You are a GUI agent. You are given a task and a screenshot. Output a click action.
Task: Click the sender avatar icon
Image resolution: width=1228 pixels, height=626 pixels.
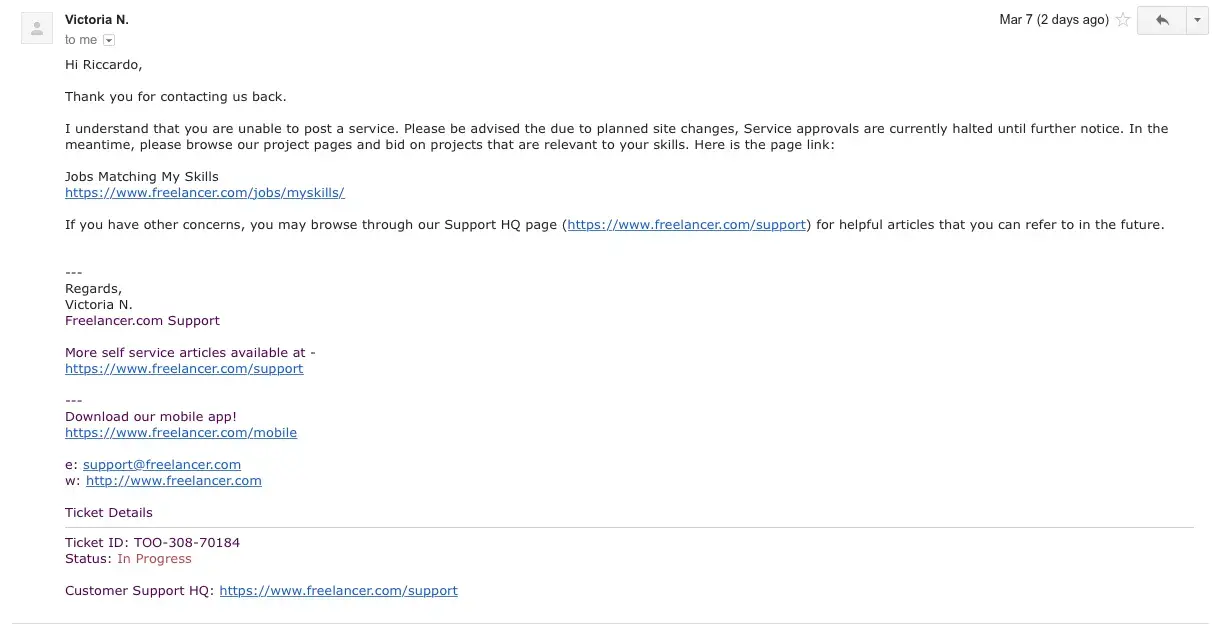click(37, 30)
